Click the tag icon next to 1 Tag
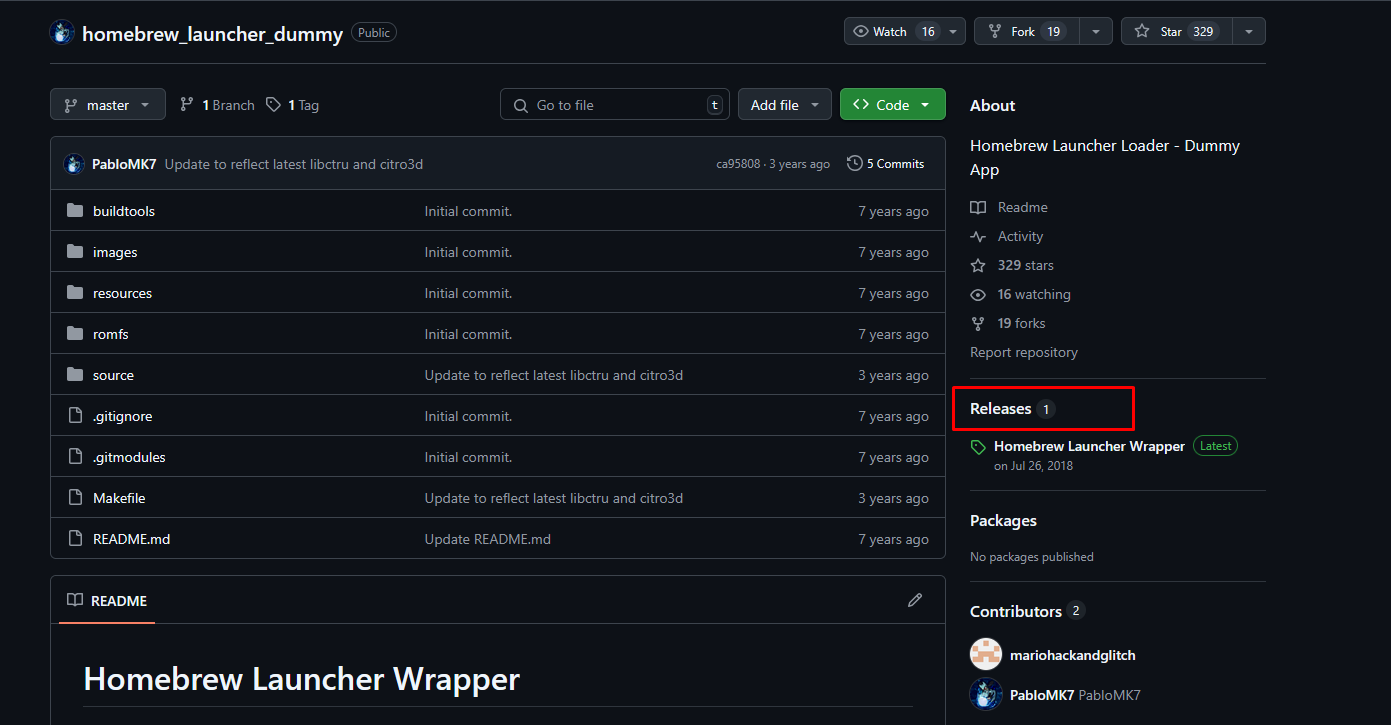Image resolution: width=1391 pixels, height=725 pixels. (x=274, y=105)
